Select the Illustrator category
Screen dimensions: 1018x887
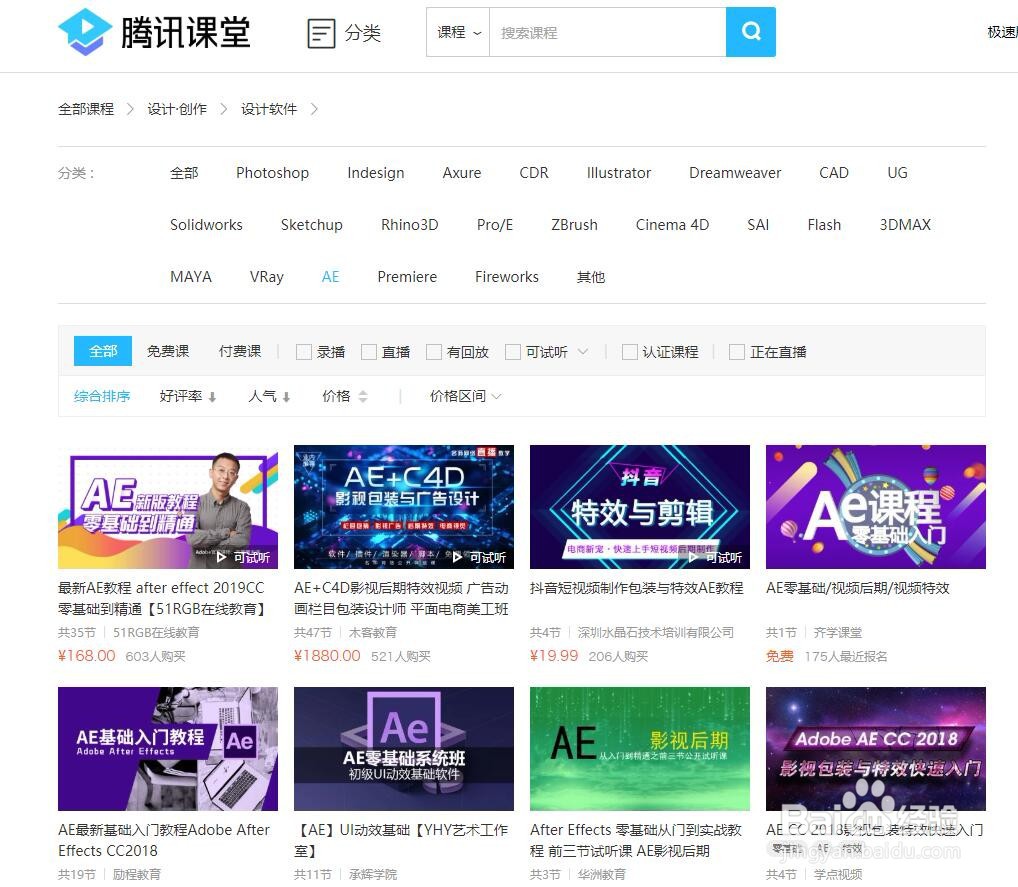point(619,173)
